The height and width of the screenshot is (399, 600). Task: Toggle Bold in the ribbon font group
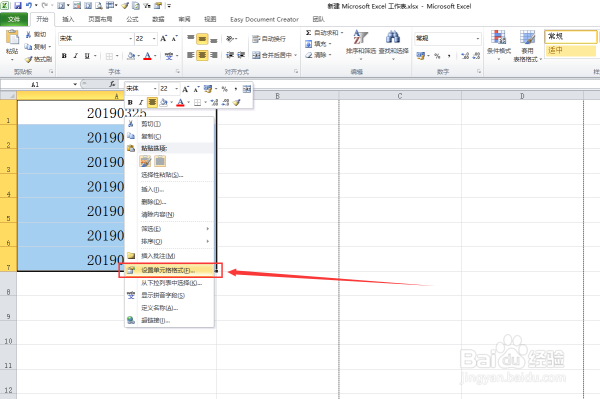tap(64, 56)
